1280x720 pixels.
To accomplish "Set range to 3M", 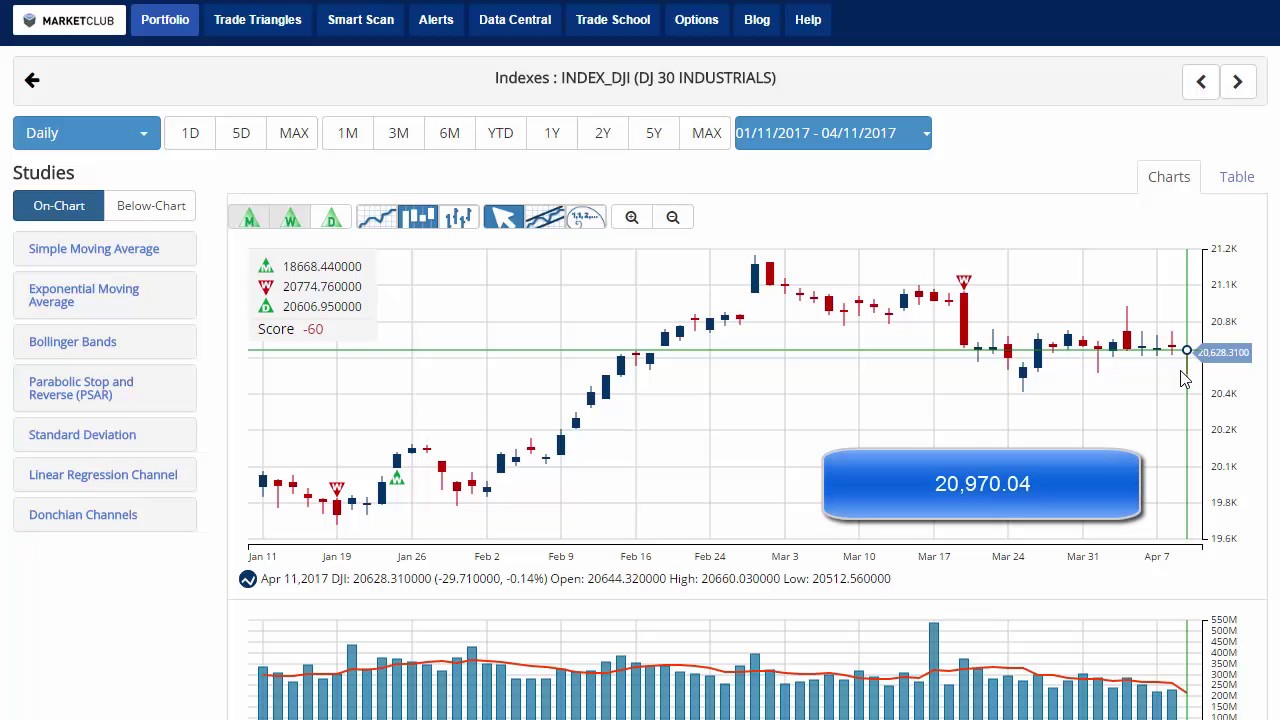I will pos(398,133).
